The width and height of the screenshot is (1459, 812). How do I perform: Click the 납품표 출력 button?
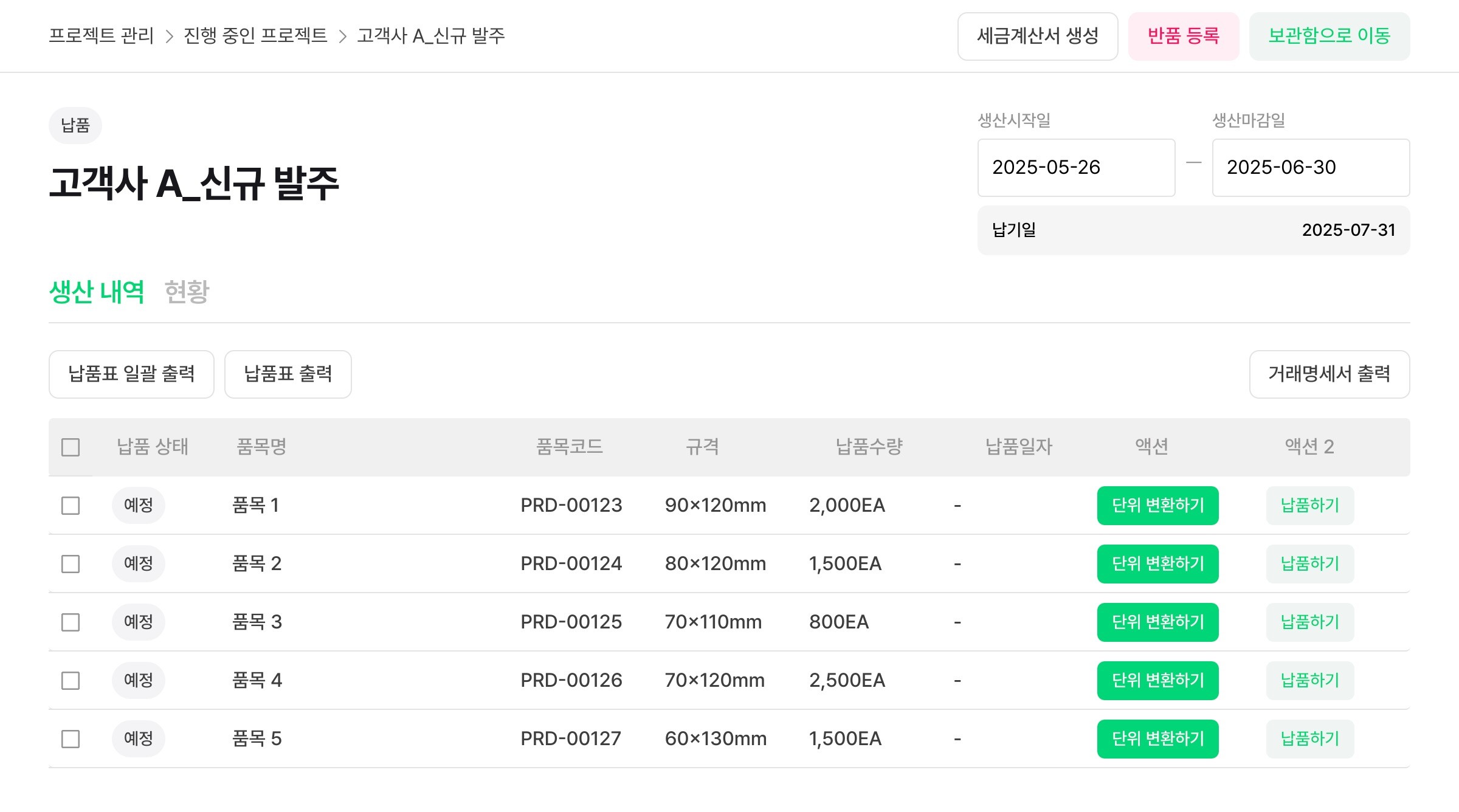288,374
